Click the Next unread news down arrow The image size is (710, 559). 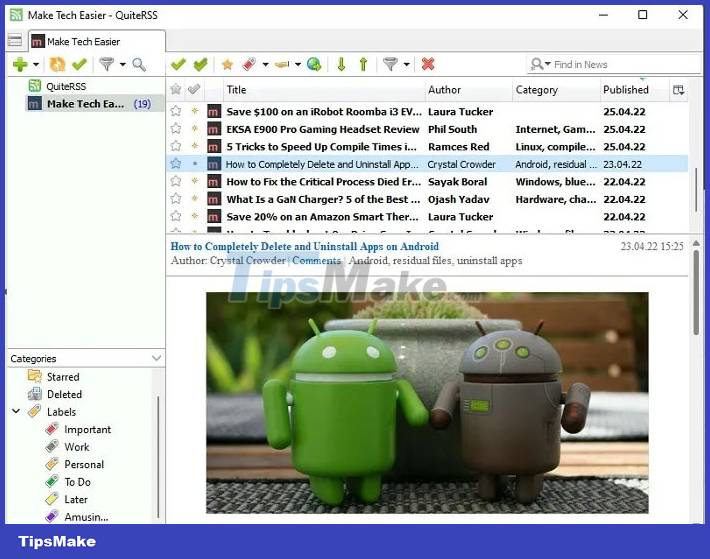click(x=341, y=65)
